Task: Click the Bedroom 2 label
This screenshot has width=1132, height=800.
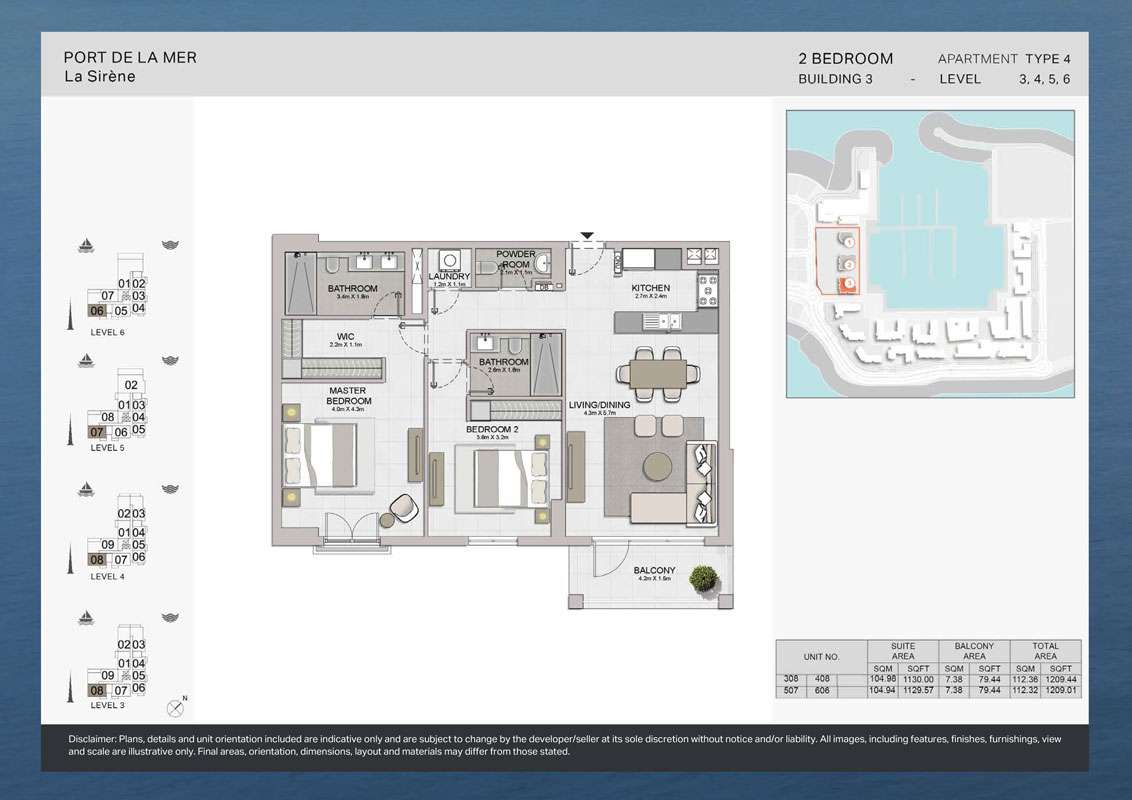Action: (492, 430)
